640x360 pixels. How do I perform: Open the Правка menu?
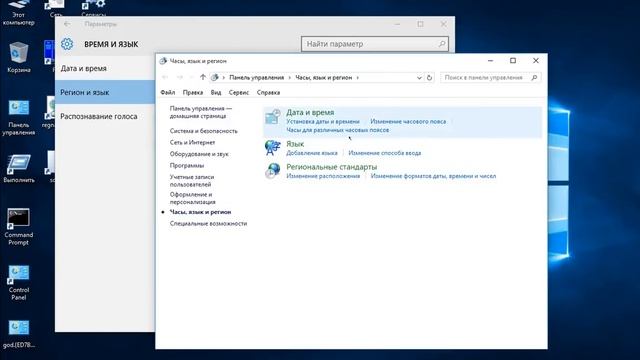(x=193, y=92)
